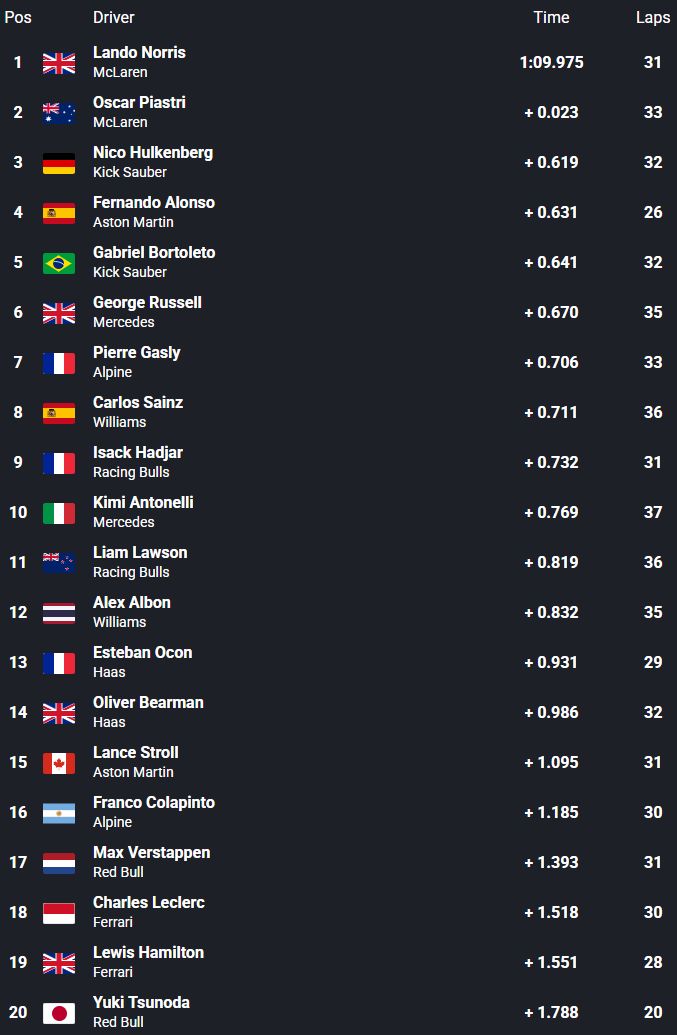Click the Monaco flag beside Charles Leclerc
Viewport: 677px width, 1035px height.
[59, 913]
